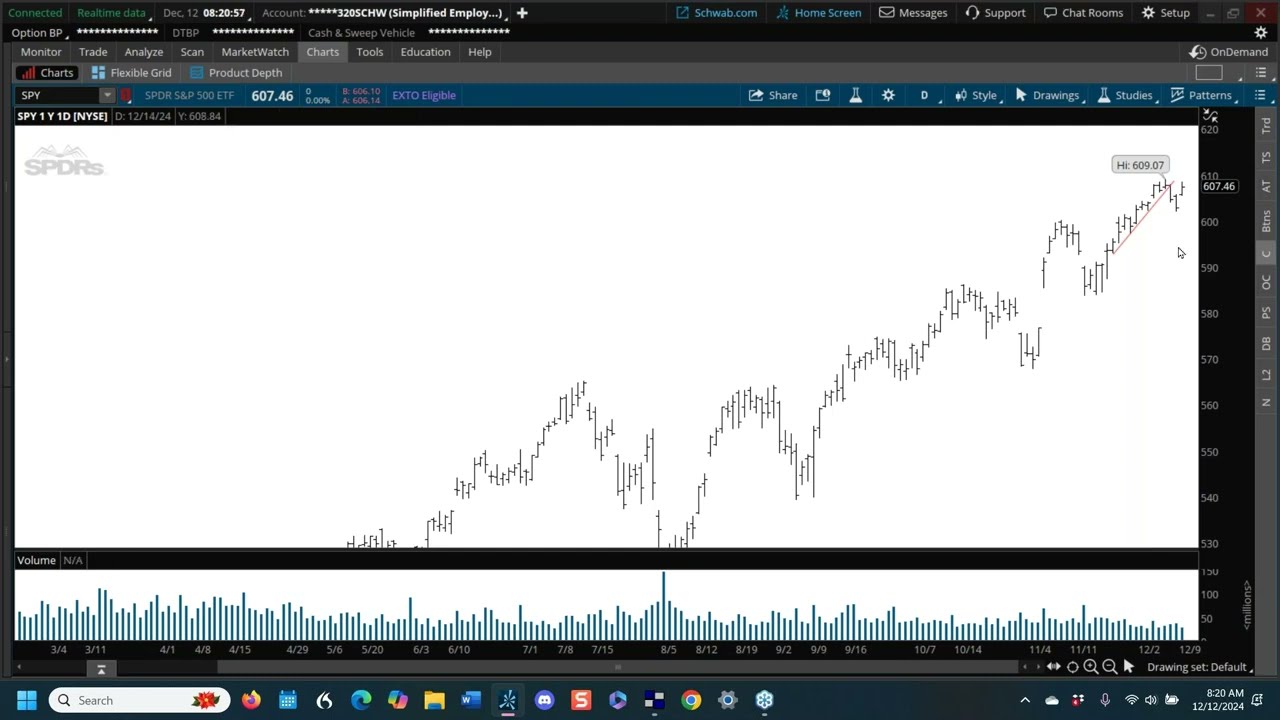Image resolution: width=1280 pixels, height=720 pixels.
Task: Click the crosshair target icon
Action: [1073, 667]
